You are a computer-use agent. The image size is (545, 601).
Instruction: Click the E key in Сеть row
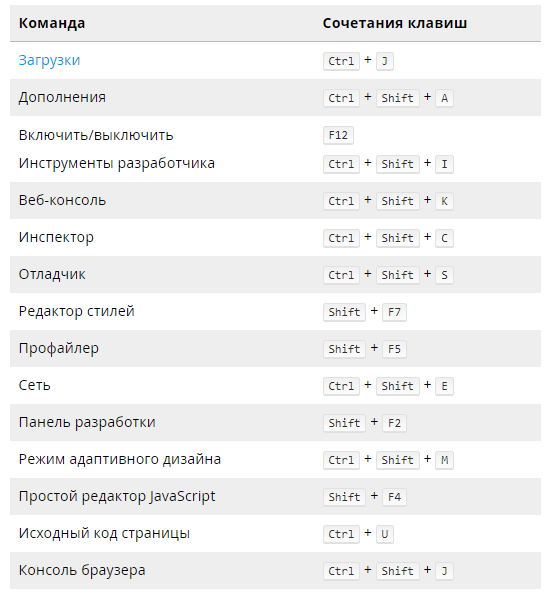(x=444, y=386)
